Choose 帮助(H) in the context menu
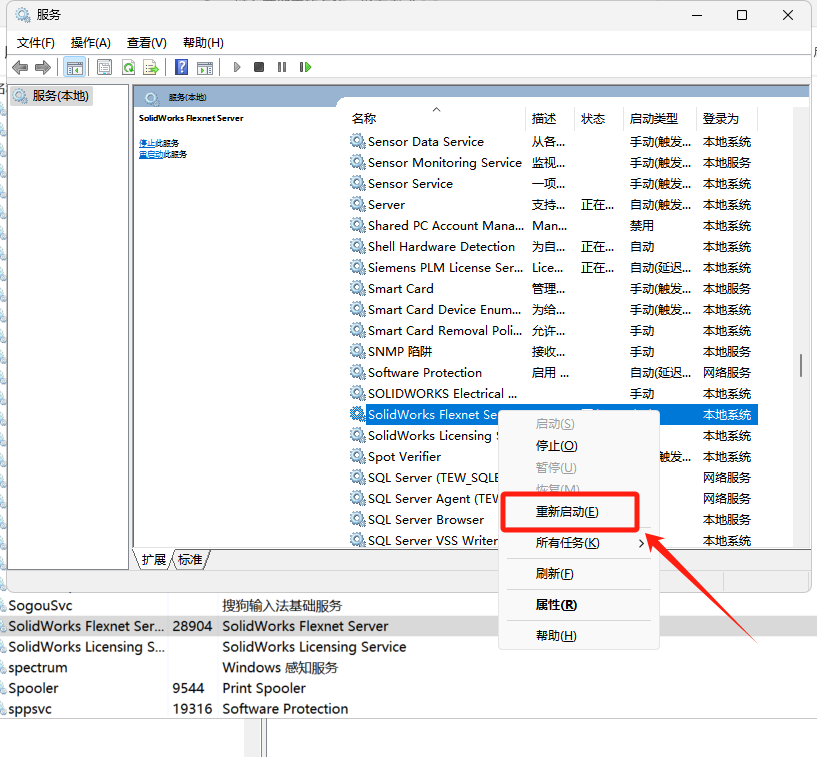Viewport: 817px width, 757px height. click(556, 636)
